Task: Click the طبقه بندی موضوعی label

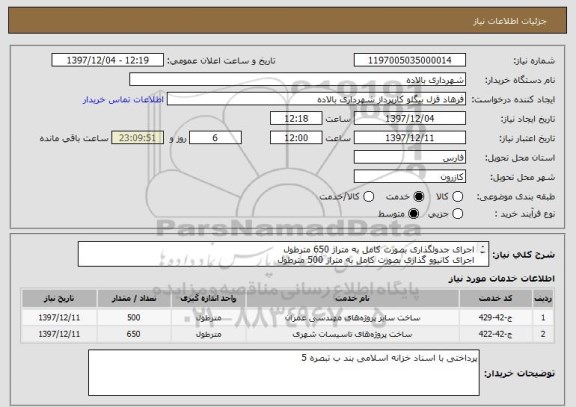Action: click(516, 197)
